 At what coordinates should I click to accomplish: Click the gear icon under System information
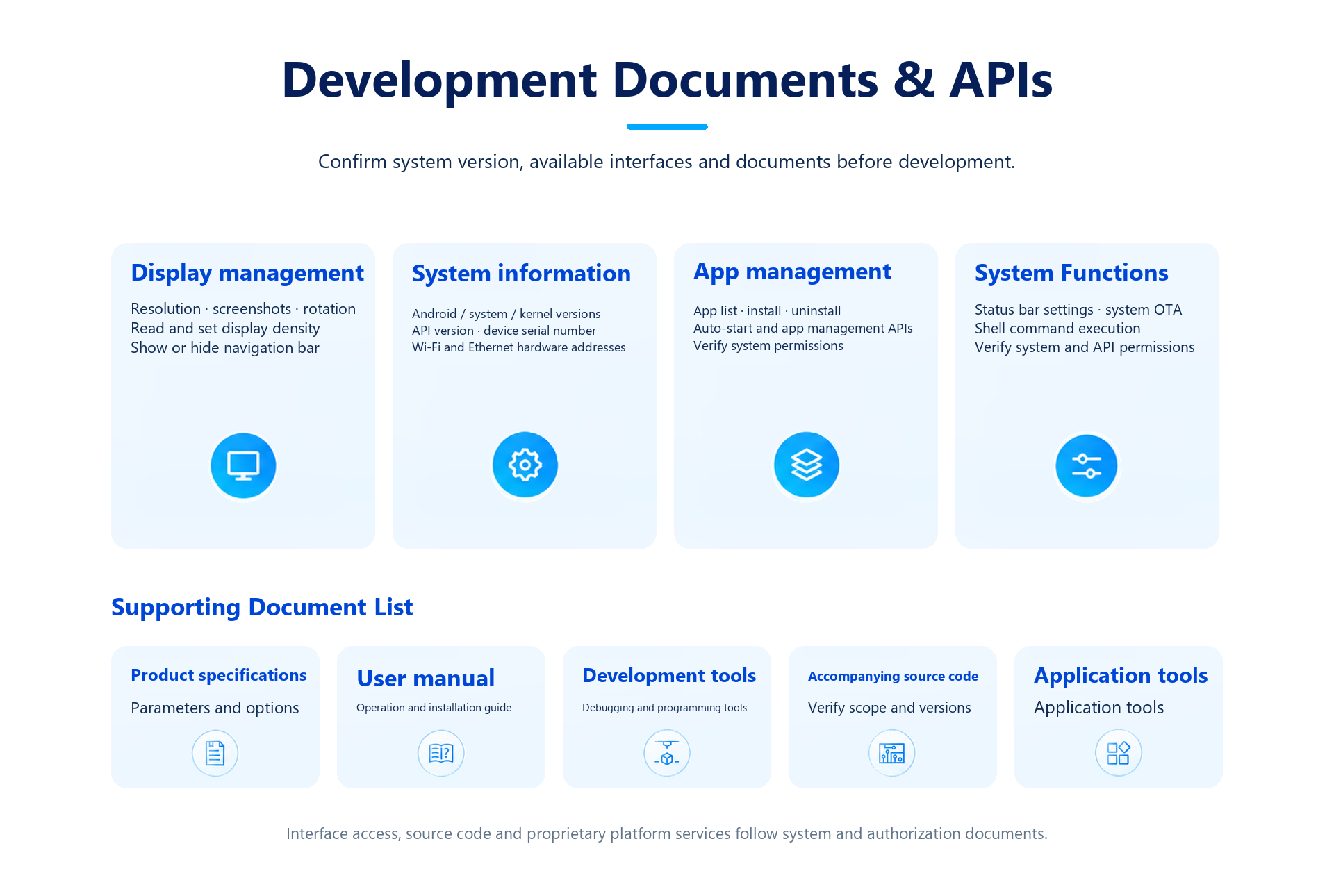tap(525, 465)
